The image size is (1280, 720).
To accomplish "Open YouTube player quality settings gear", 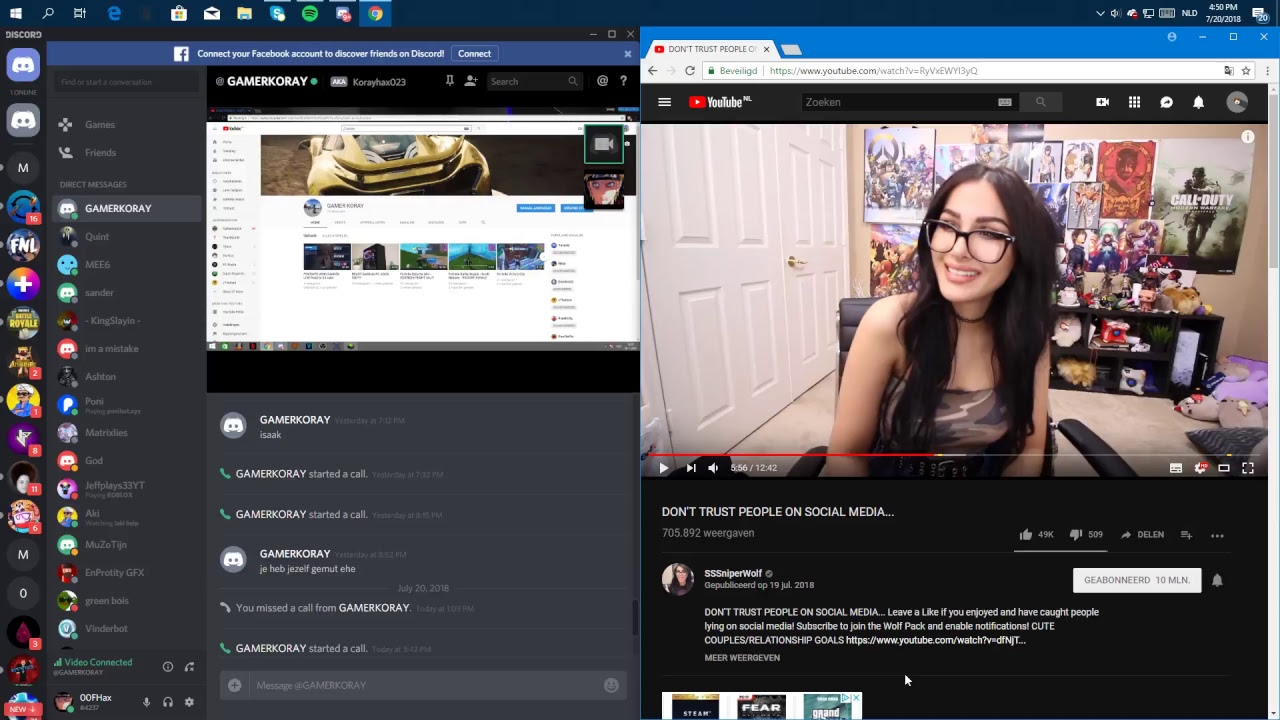I will click(1200, 468).
